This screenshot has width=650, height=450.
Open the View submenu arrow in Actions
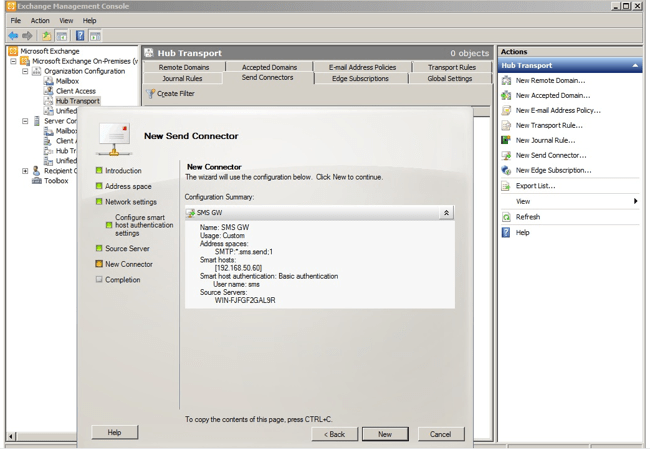[635, 201]
